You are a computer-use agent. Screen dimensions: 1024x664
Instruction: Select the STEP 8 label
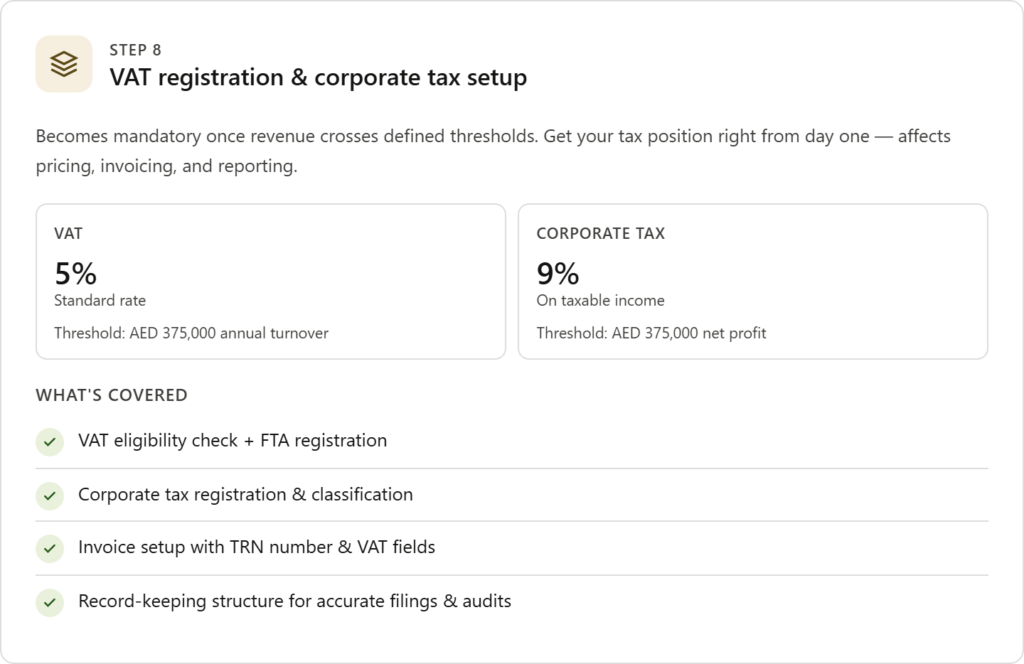[135, 49]
